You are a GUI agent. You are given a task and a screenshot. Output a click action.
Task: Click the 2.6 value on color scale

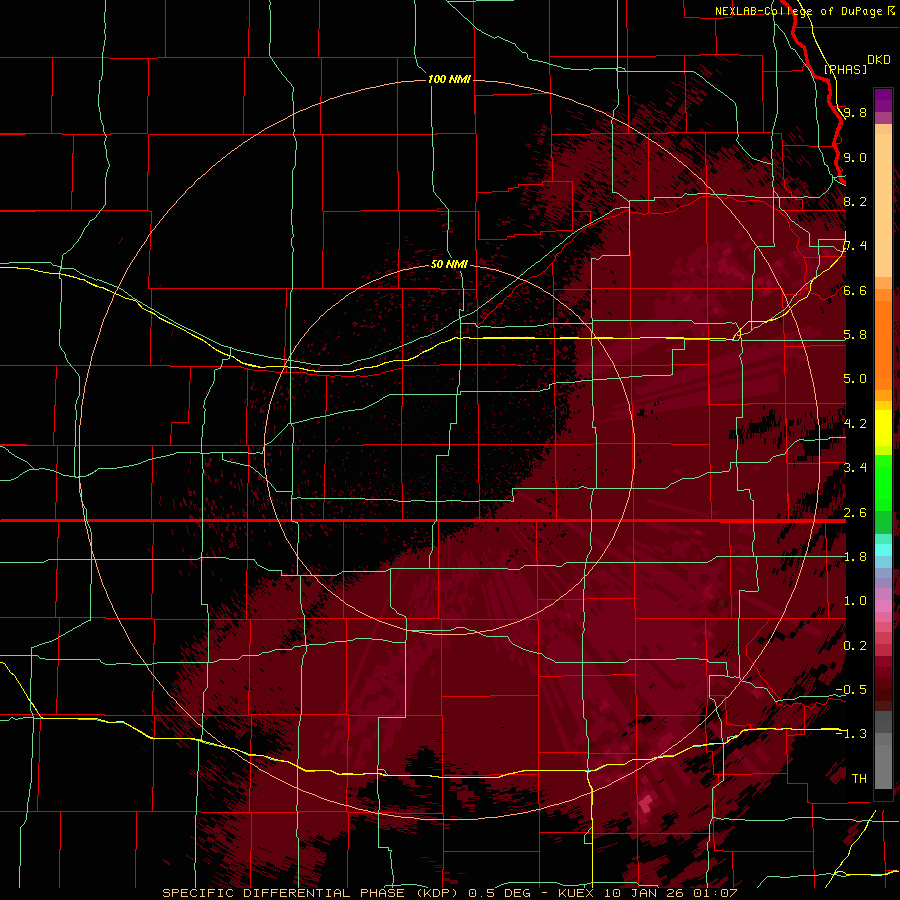[855, 513]
